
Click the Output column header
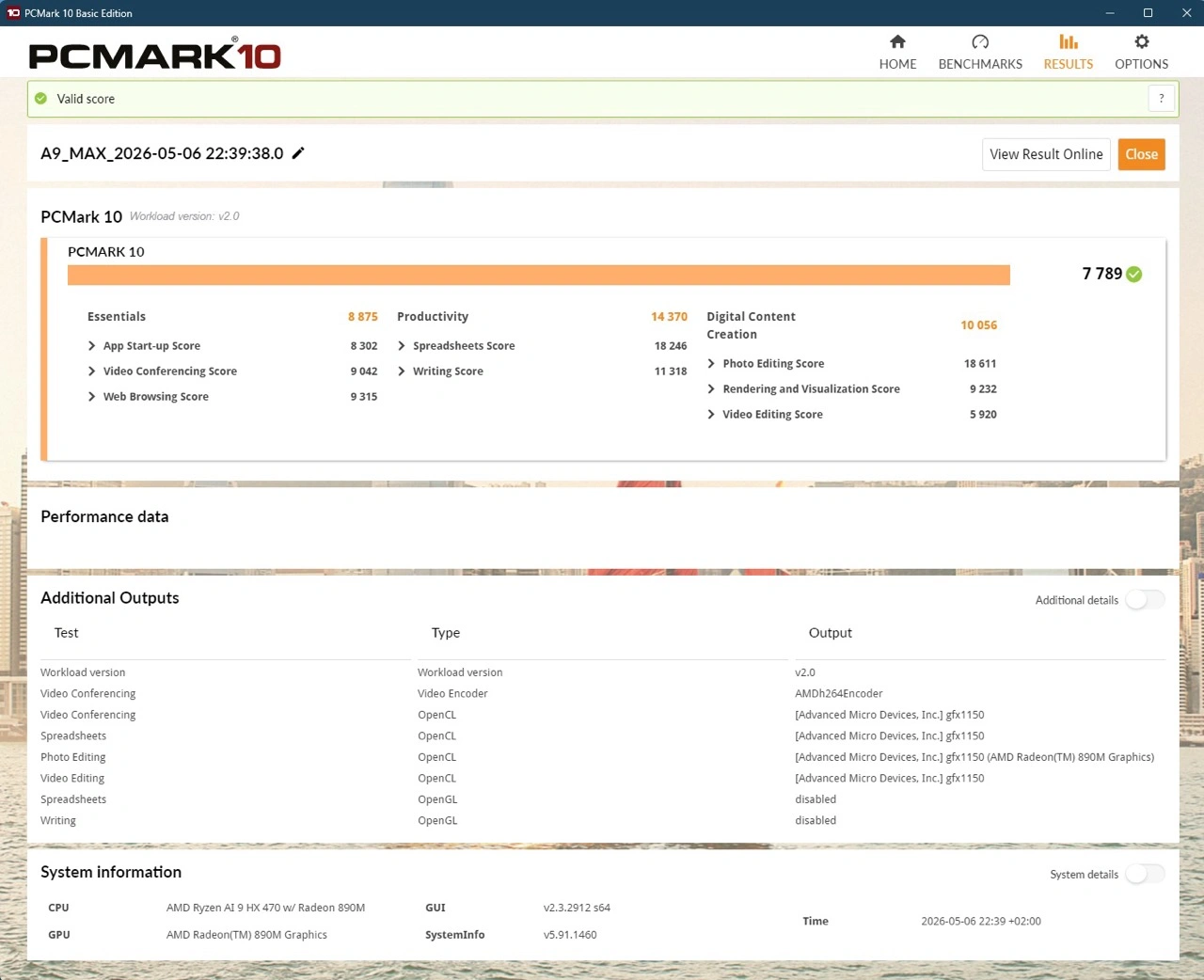point(831,633)
